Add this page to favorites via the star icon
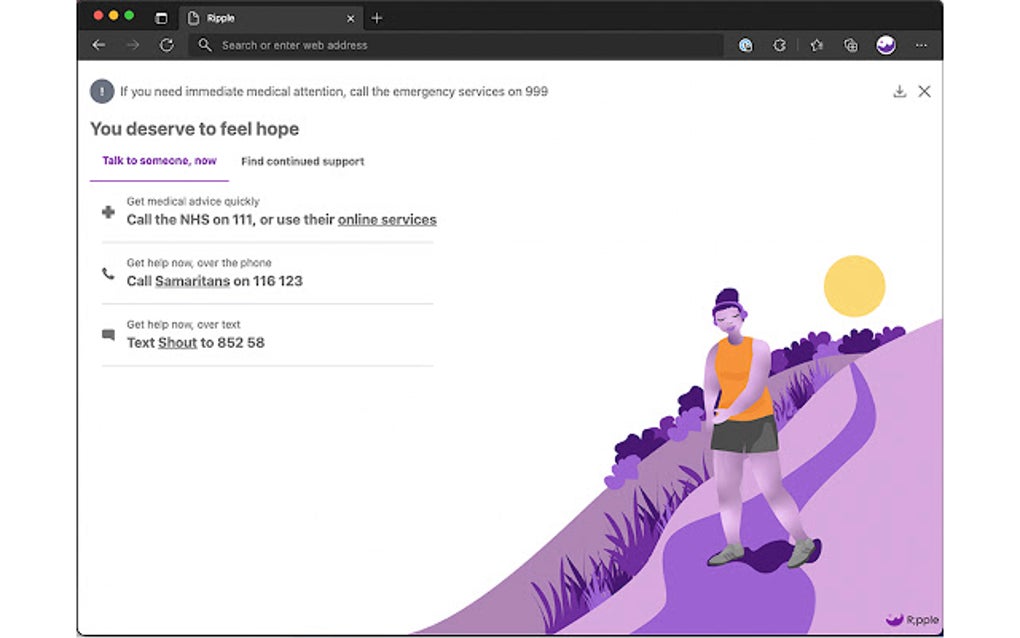This screenshot has height=638, width=1020. (815, 45)
